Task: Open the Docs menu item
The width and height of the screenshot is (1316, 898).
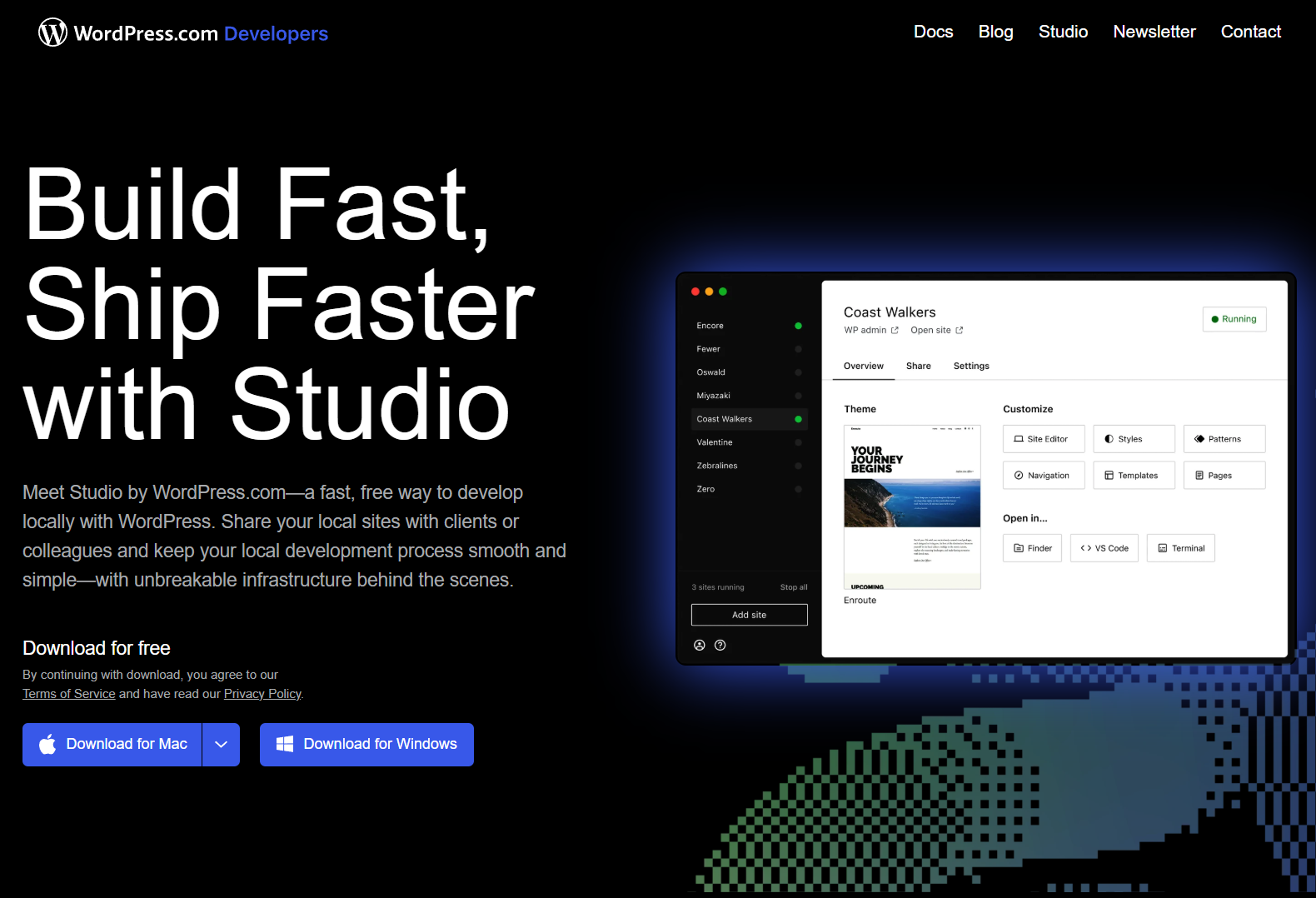Action: [x=933, y=32]
